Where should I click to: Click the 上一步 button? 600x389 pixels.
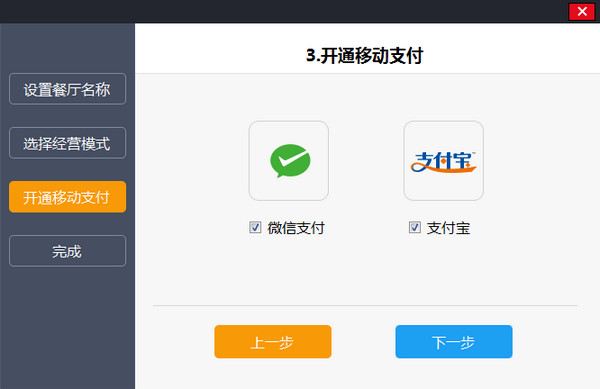pyautogui.click(x=273, y=342)
